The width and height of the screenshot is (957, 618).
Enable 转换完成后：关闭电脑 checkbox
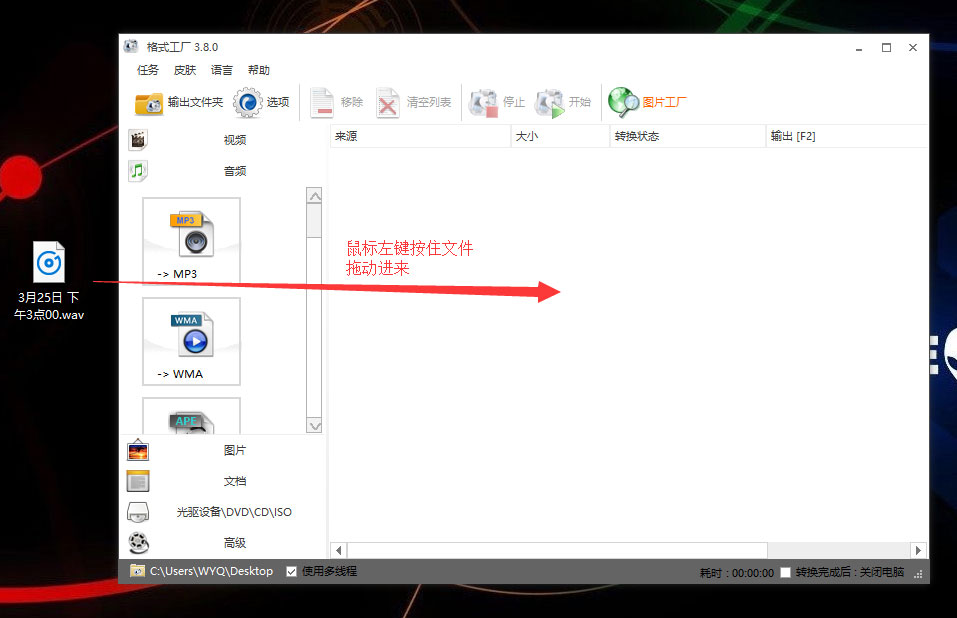[x=785, y=572]
